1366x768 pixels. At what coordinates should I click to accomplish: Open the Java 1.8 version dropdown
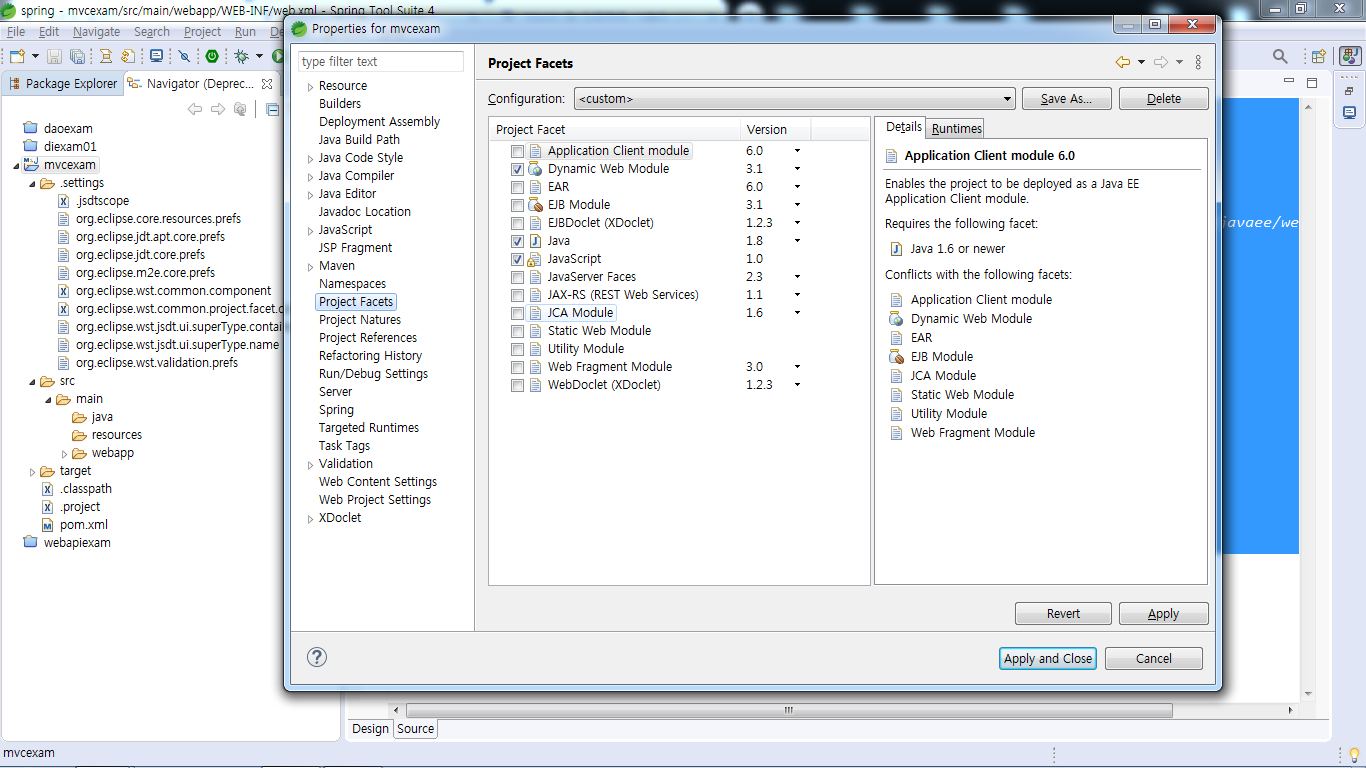pos(797,241)
